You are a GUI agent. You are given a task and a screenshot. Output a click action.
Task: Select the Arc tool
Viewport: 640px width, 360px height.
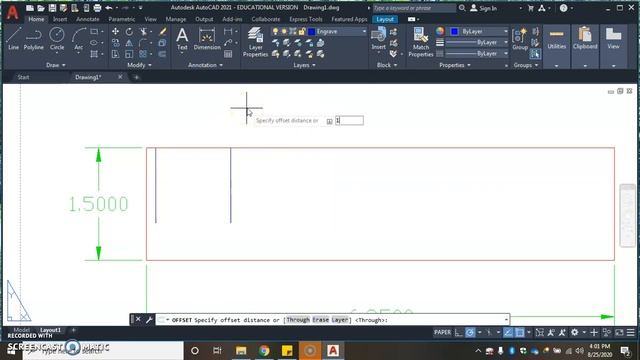(78, 39)
